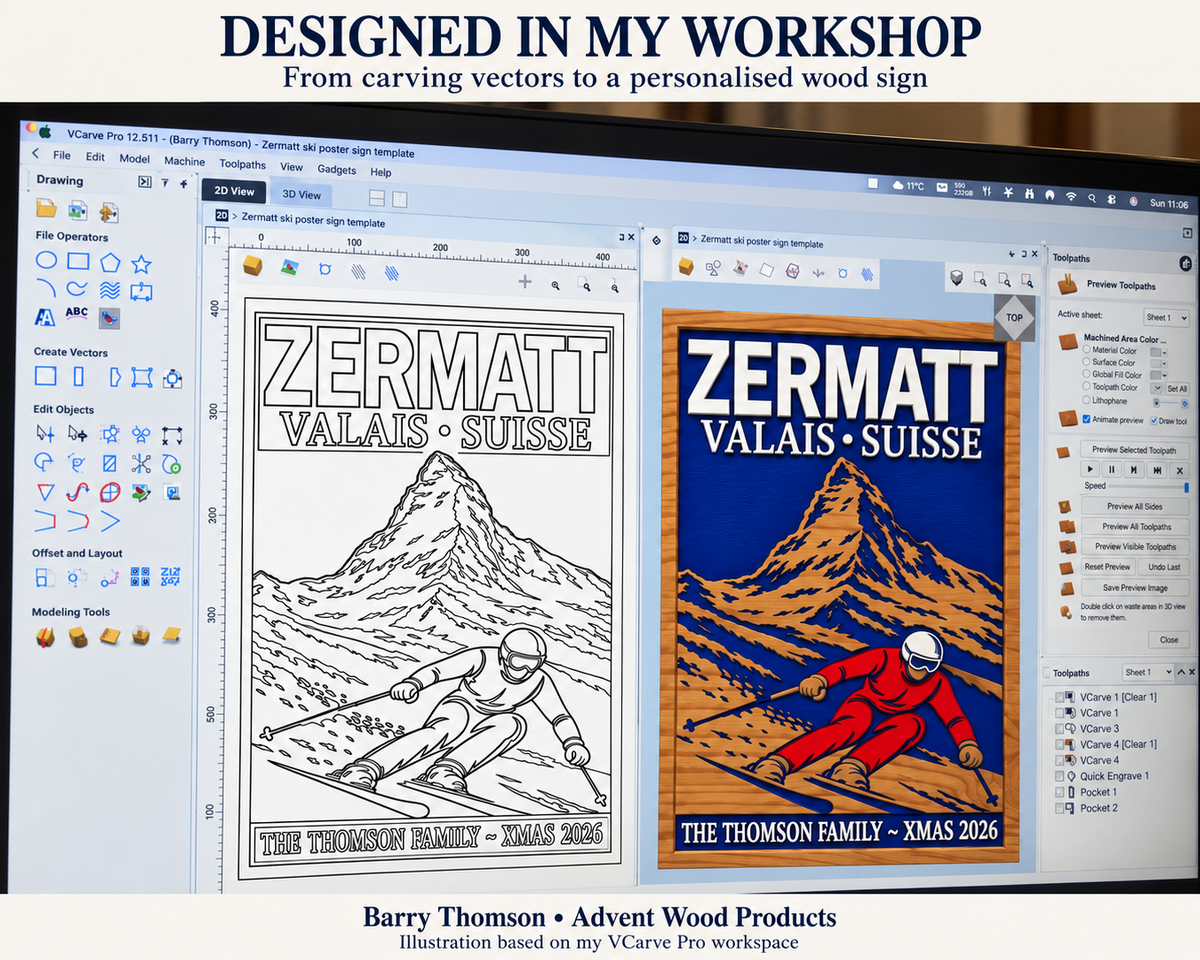Toggle the Draw tool checkbox
1200x960 pixels.
(1154, 420)
